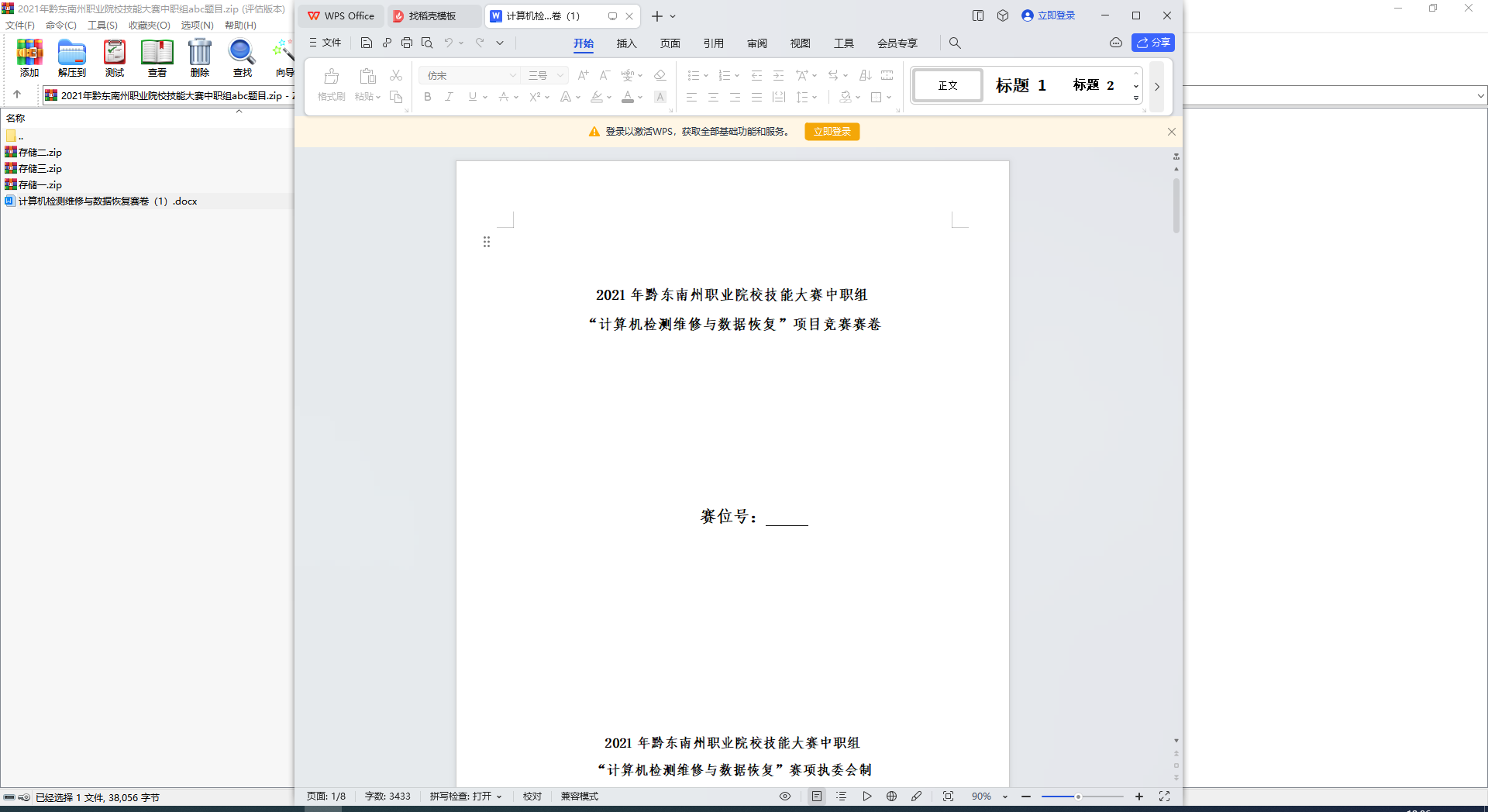Click the zoom slider in status bar
Viewport: 1488px width, 812px height.
(x=1082, y=797)
